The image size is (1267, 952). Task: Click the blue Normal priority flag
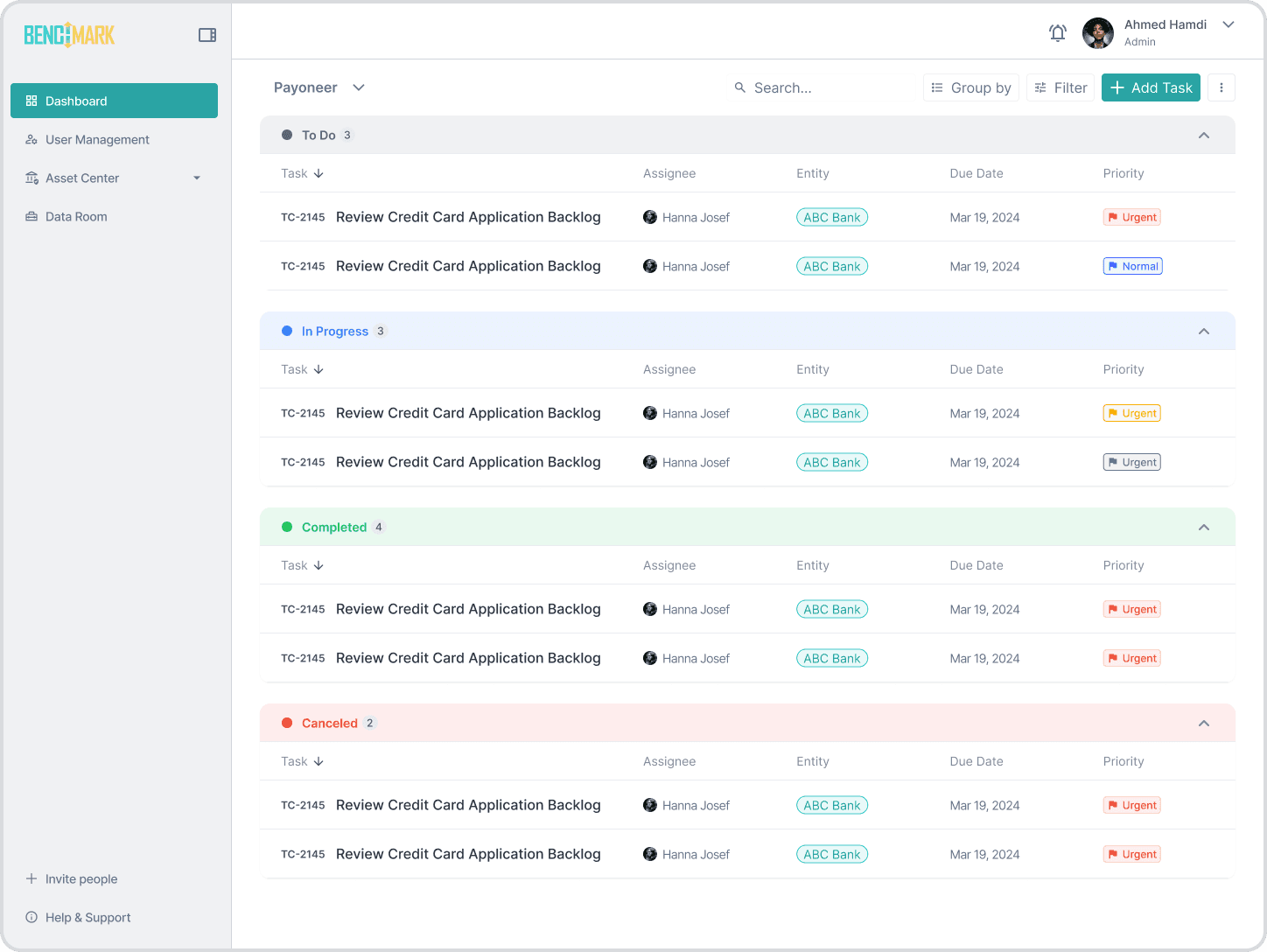[1133, 266]
